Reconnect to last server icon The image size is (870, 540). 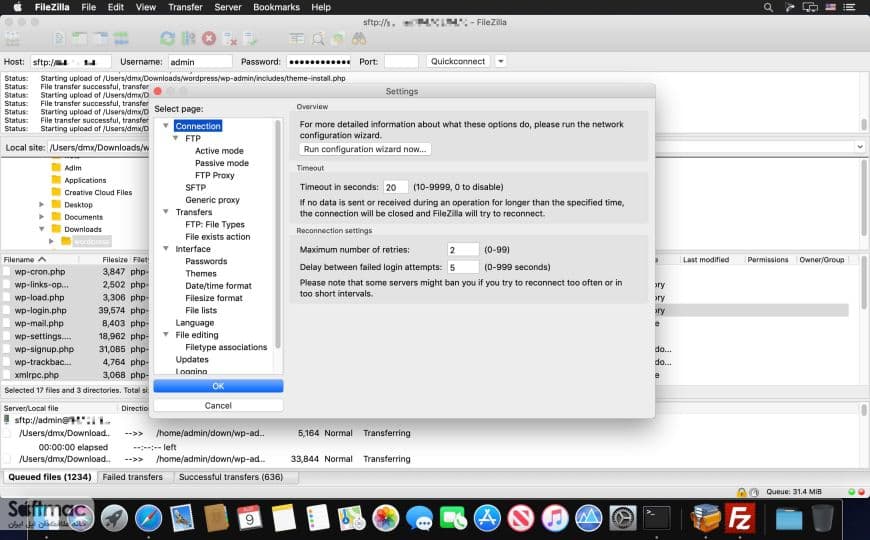point(250,39)
